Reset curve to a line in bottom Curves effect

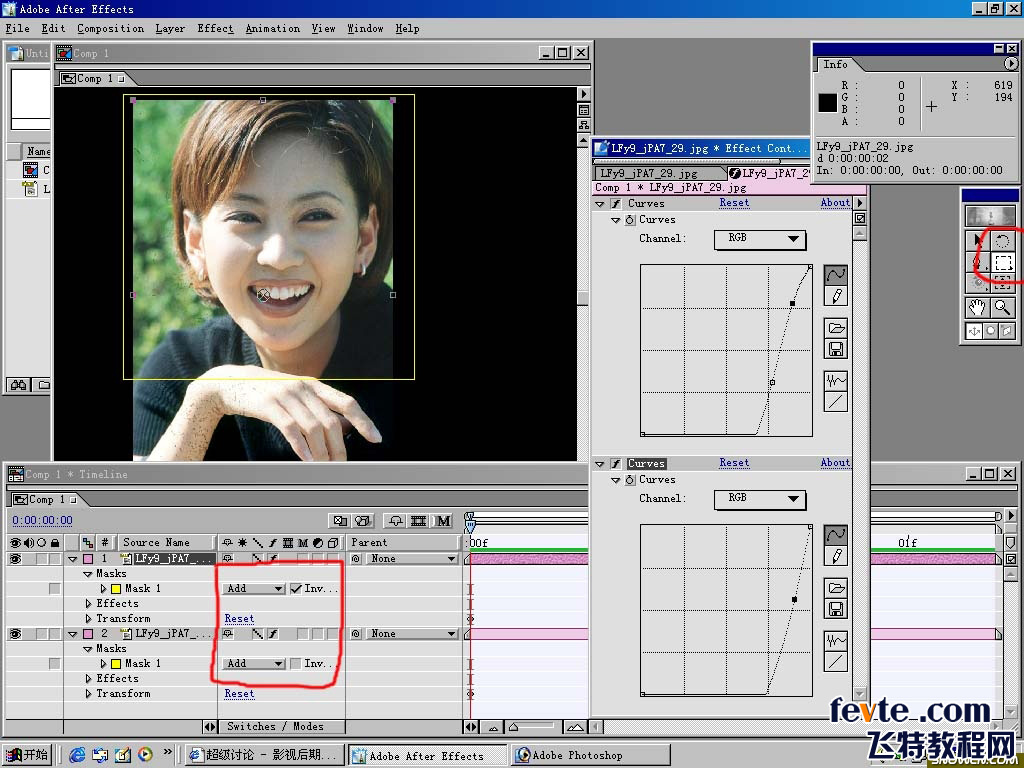coord(836,662)
